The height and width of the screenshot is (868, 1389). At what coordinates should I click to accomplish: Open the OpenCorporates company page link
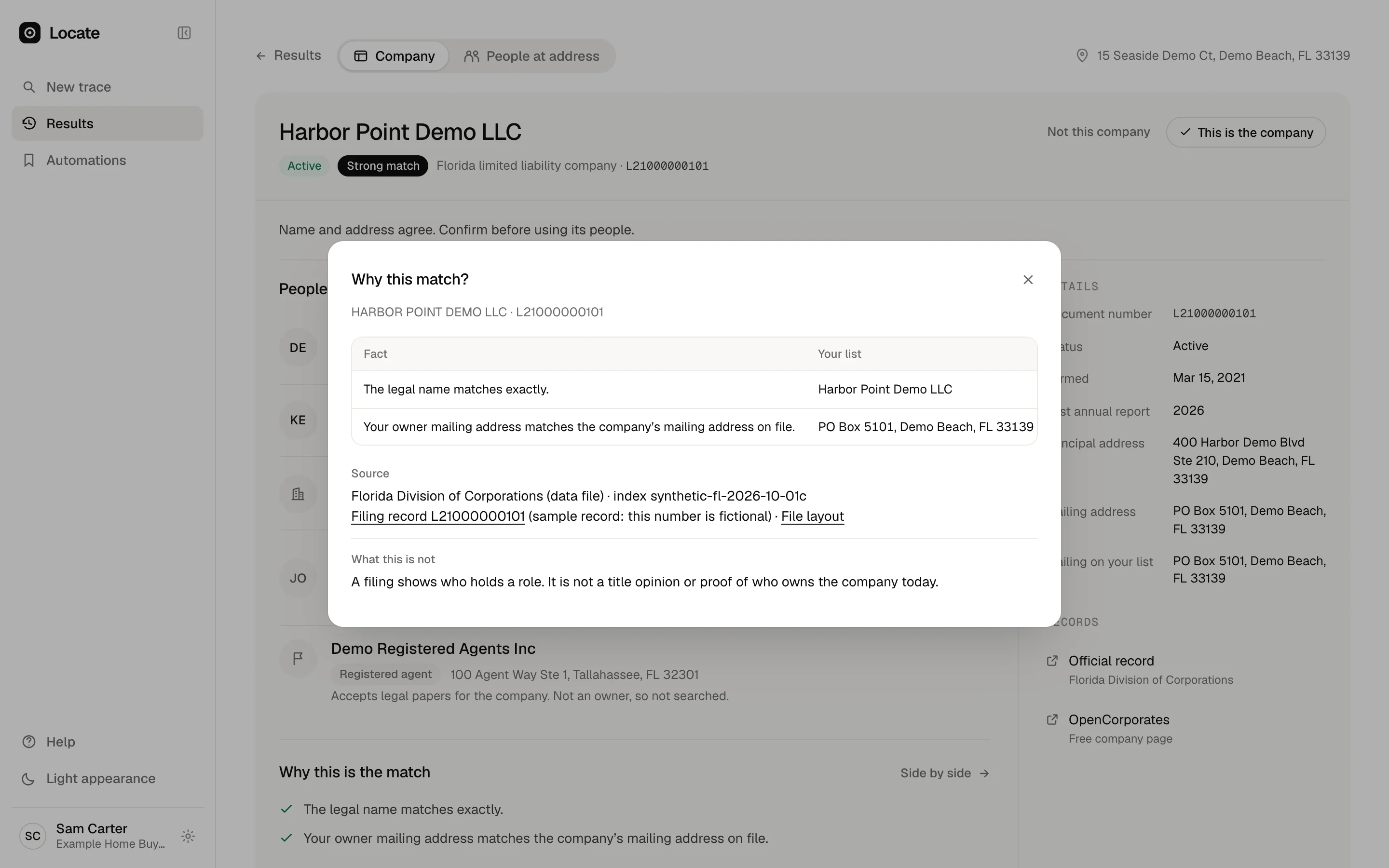[1118, 720]
